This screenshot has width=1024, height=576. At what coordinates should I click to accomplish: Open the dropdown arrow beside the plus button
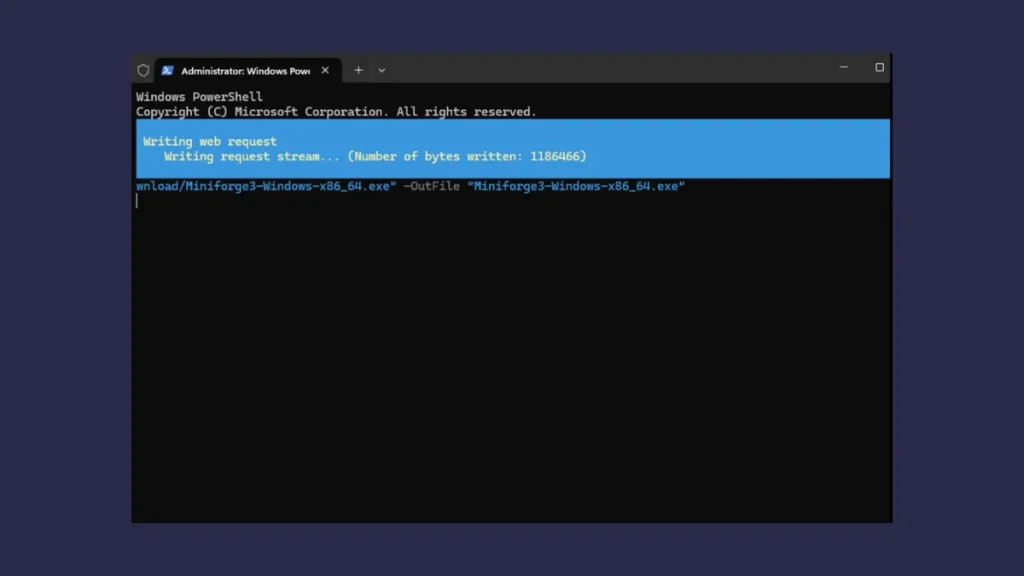coord(381,70)
